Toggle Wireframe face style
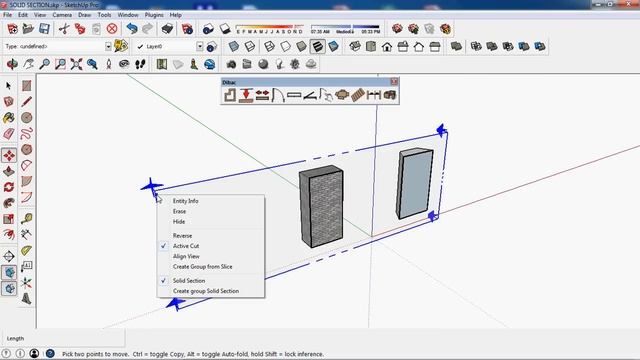This screenshot has height=360, width=640. click(269, 47)
